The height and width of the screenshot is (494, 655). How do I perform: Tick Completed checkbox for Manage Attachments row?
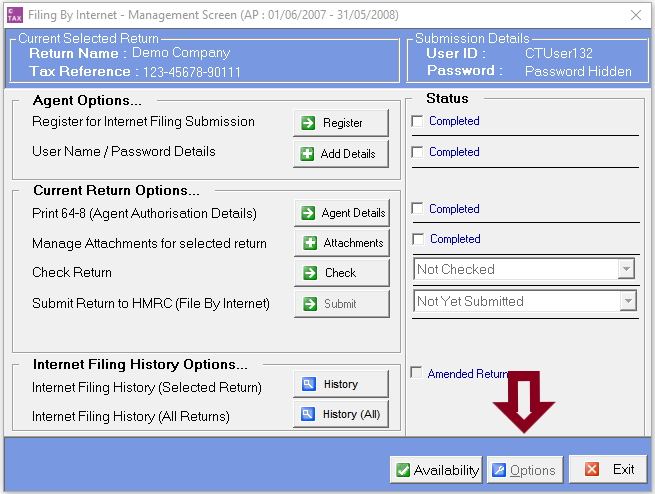[418, 239]
